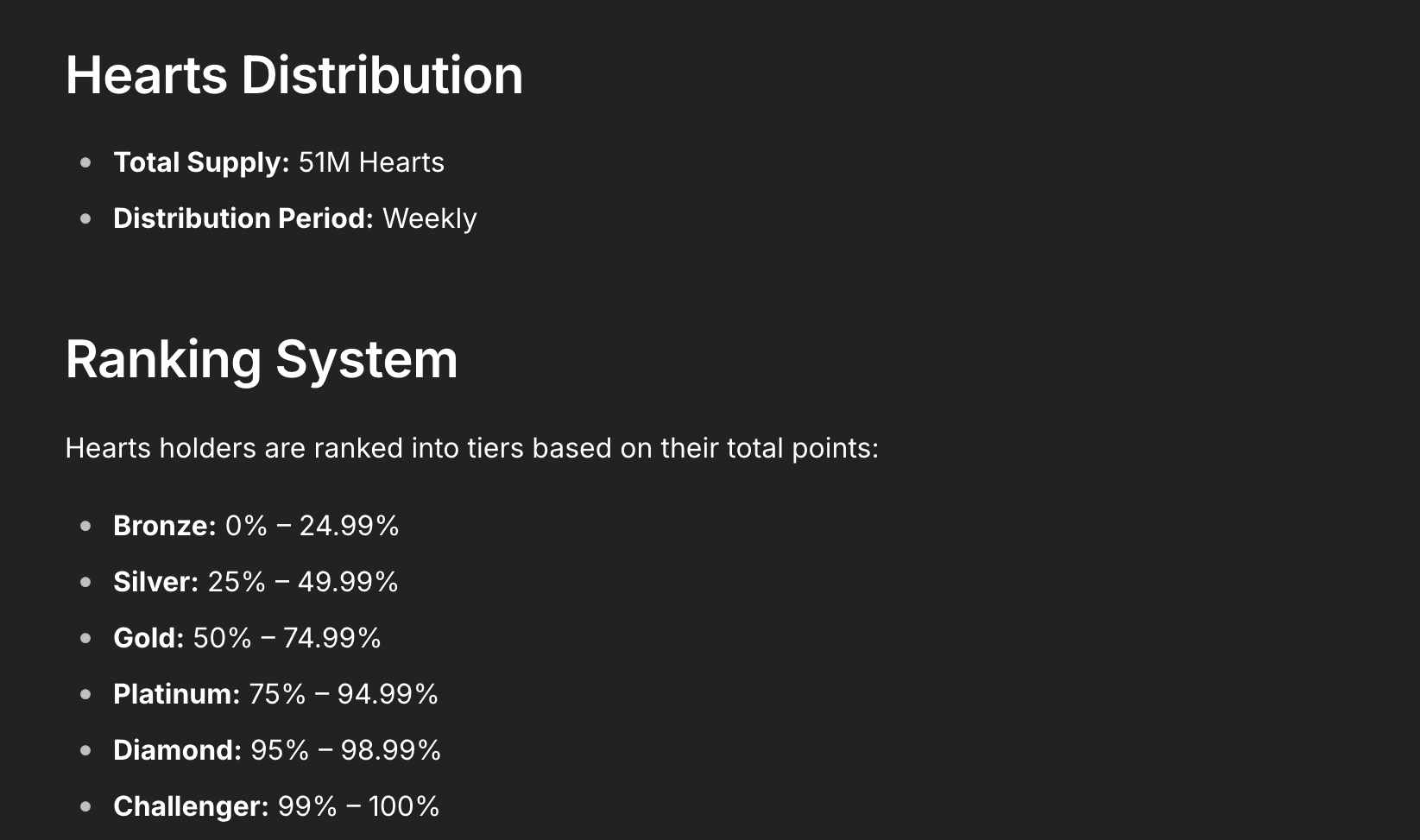Select the Total Supply label
1420x840 pixels.
(x=201, y=163)
